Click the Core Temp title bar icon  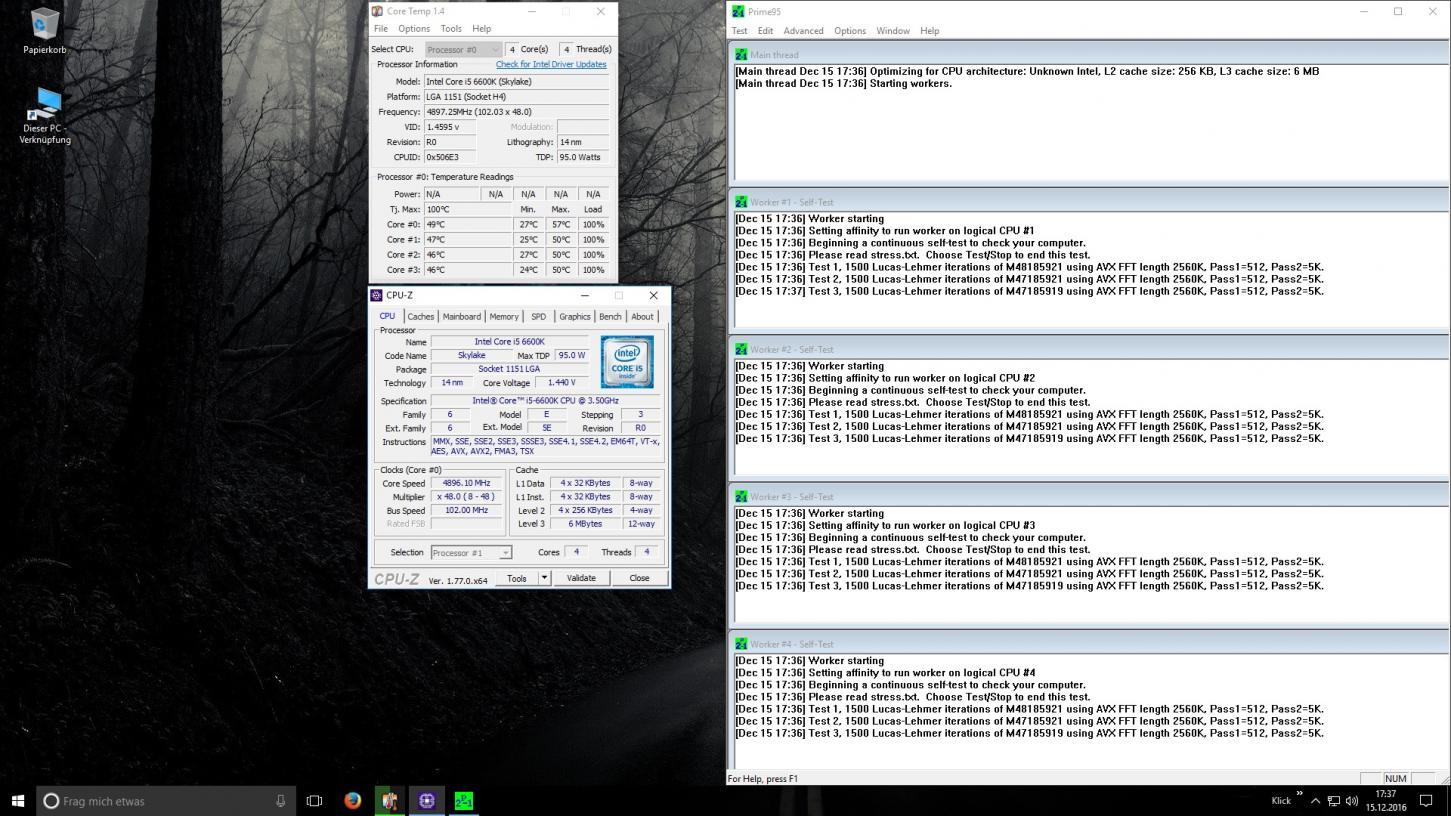(x=377, y=11)
